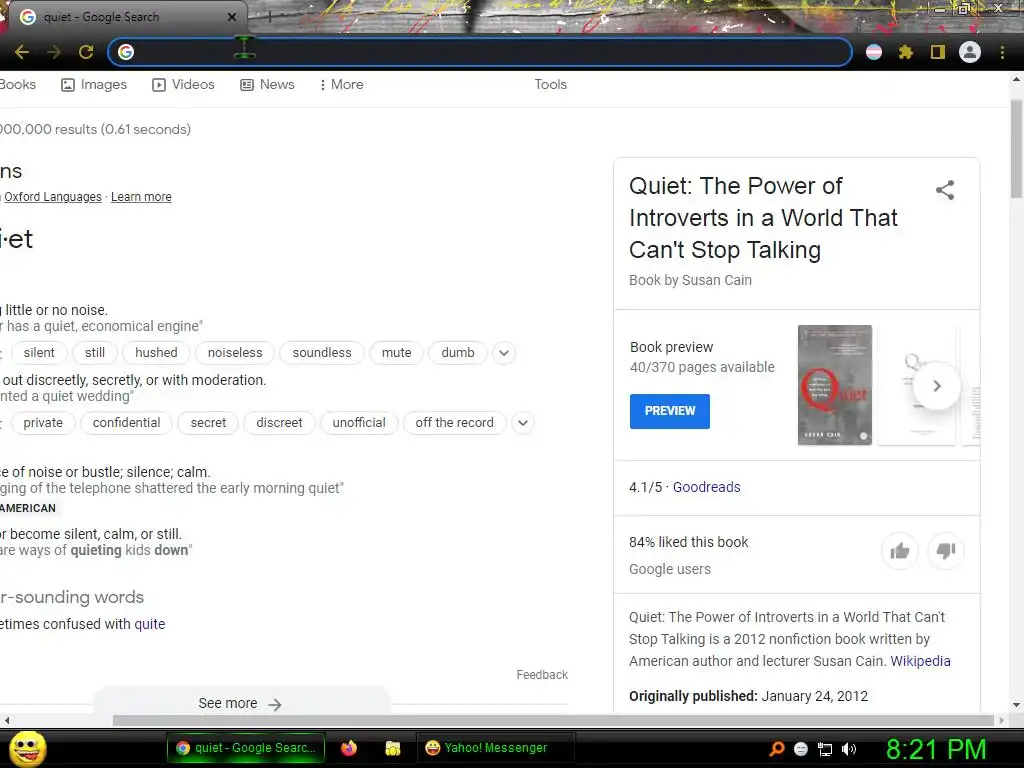Select the synonym chip unofficial
1024x768 pixels.
point(359,423)
